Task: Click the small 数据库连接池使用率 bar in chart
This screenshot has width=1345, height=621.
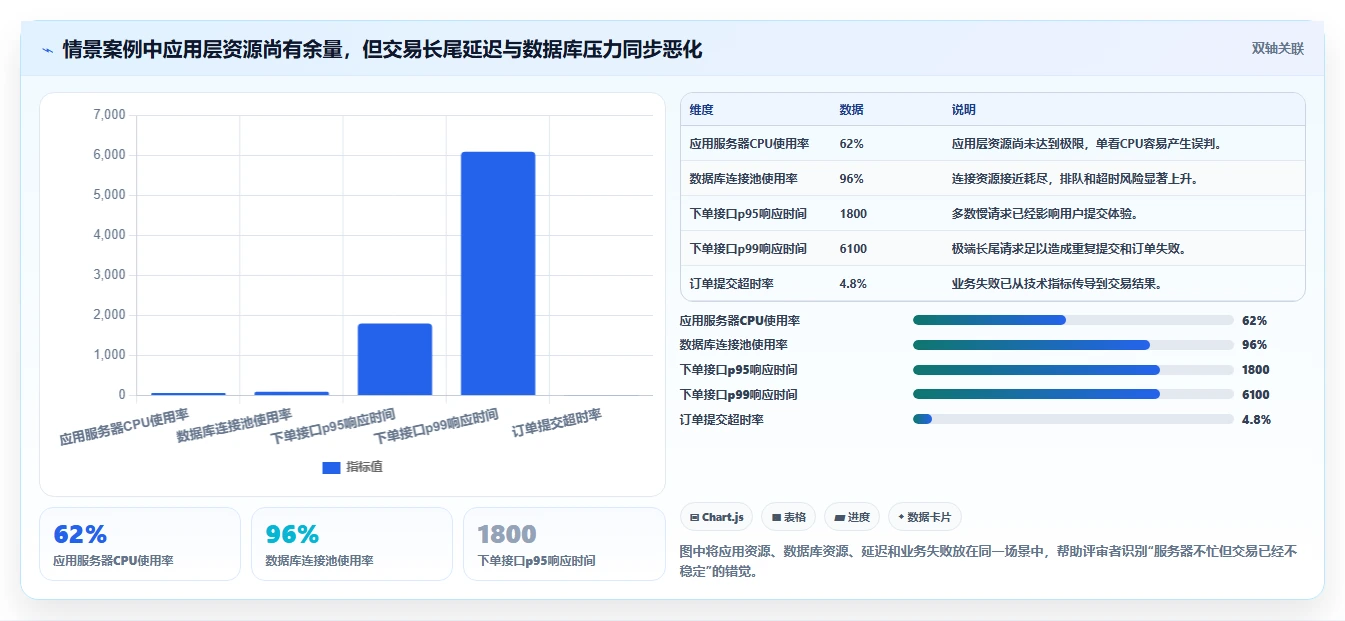Action: pos(292,393)
